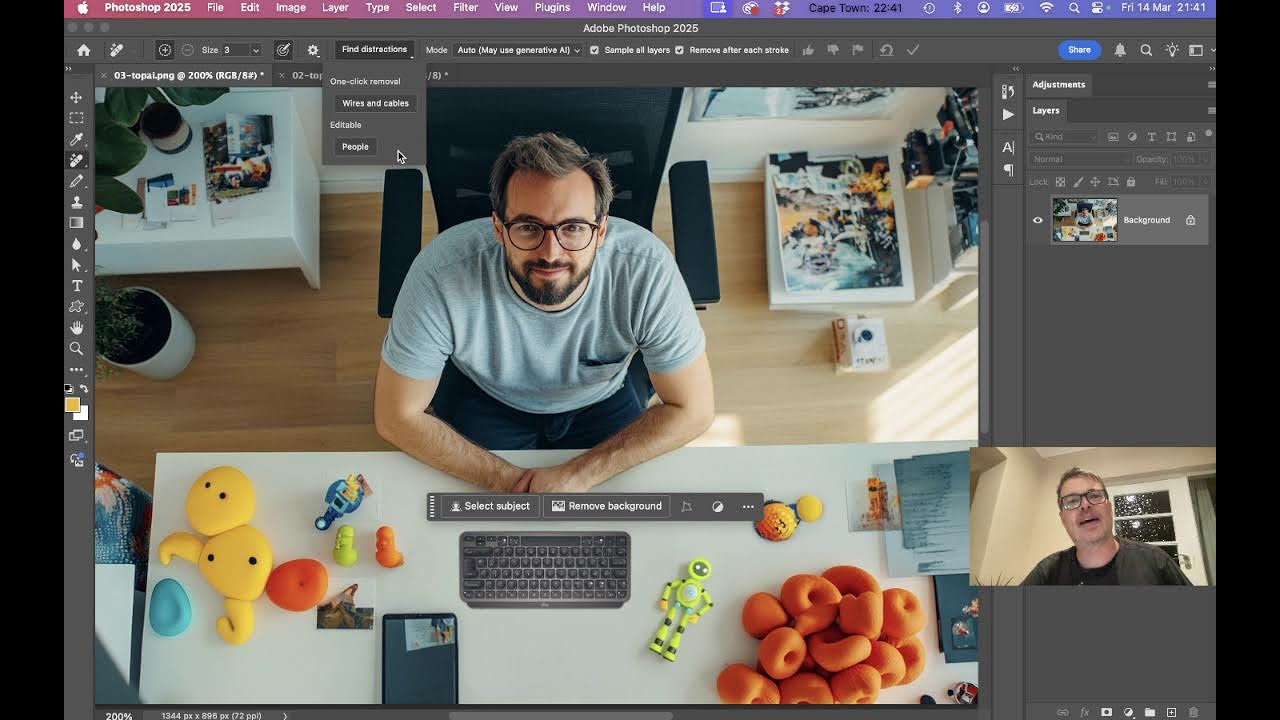Select the Remove healing tool in toolbox
This screenshot has width=1280, height=720.
tap(76, 160)
